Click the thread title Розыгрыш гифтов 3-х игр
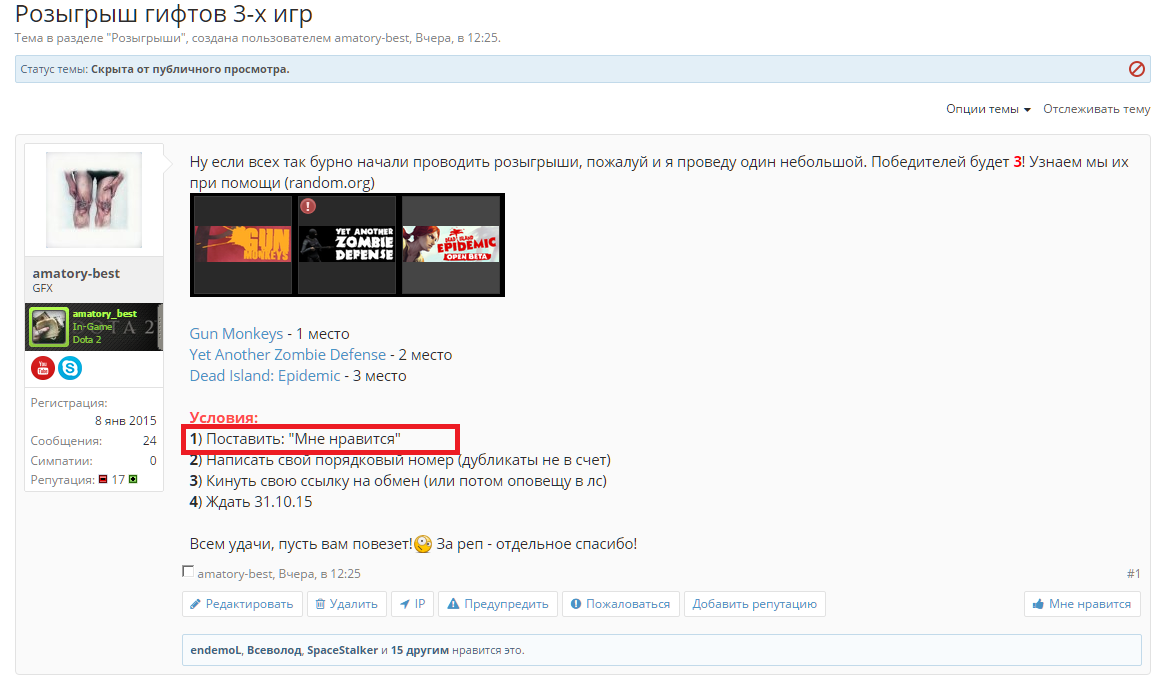This screenshot has width=1154, height=676. [163, 13]
